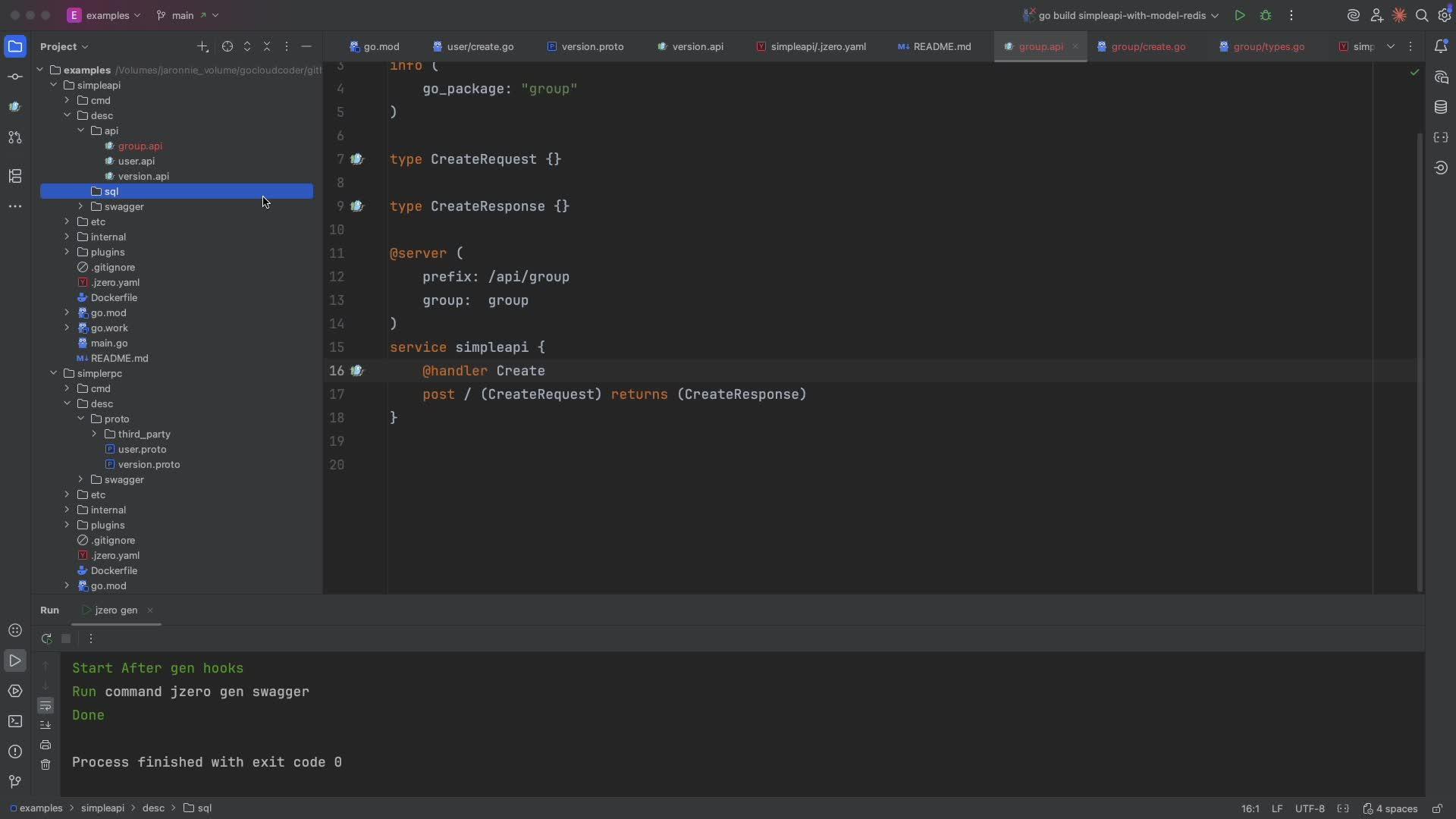The image size is (1456, 819).
Task: Open user.api in project tree
Action: tap(136, 161)
